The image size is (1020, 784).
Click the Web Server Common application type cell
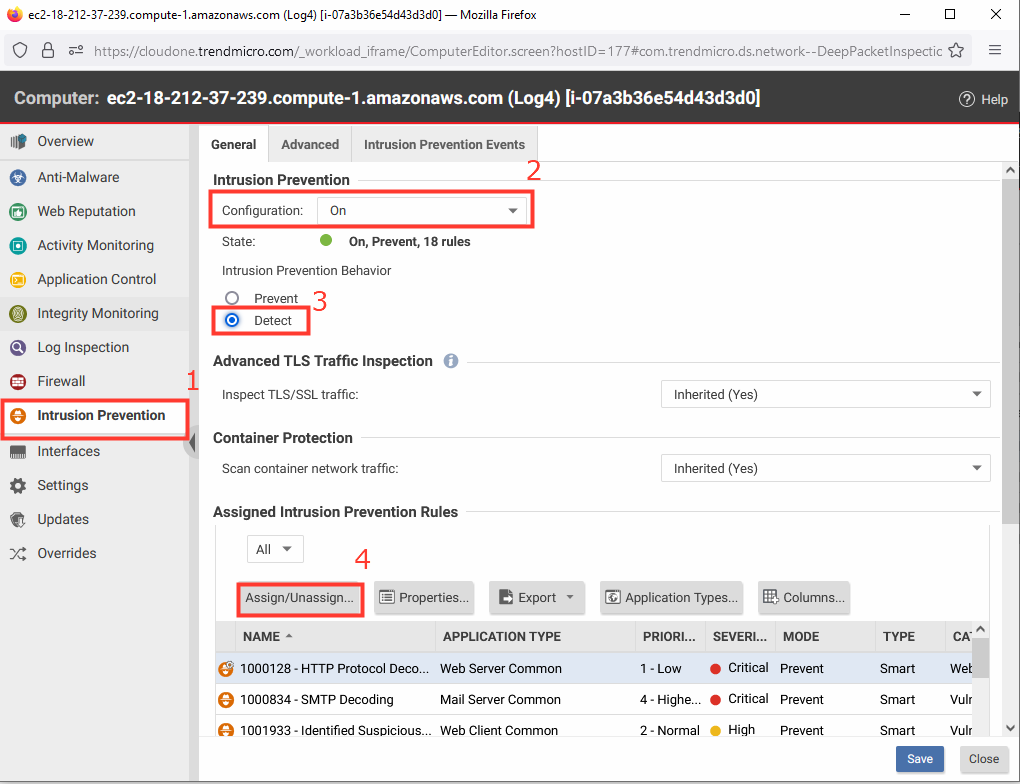coord(501,668)
